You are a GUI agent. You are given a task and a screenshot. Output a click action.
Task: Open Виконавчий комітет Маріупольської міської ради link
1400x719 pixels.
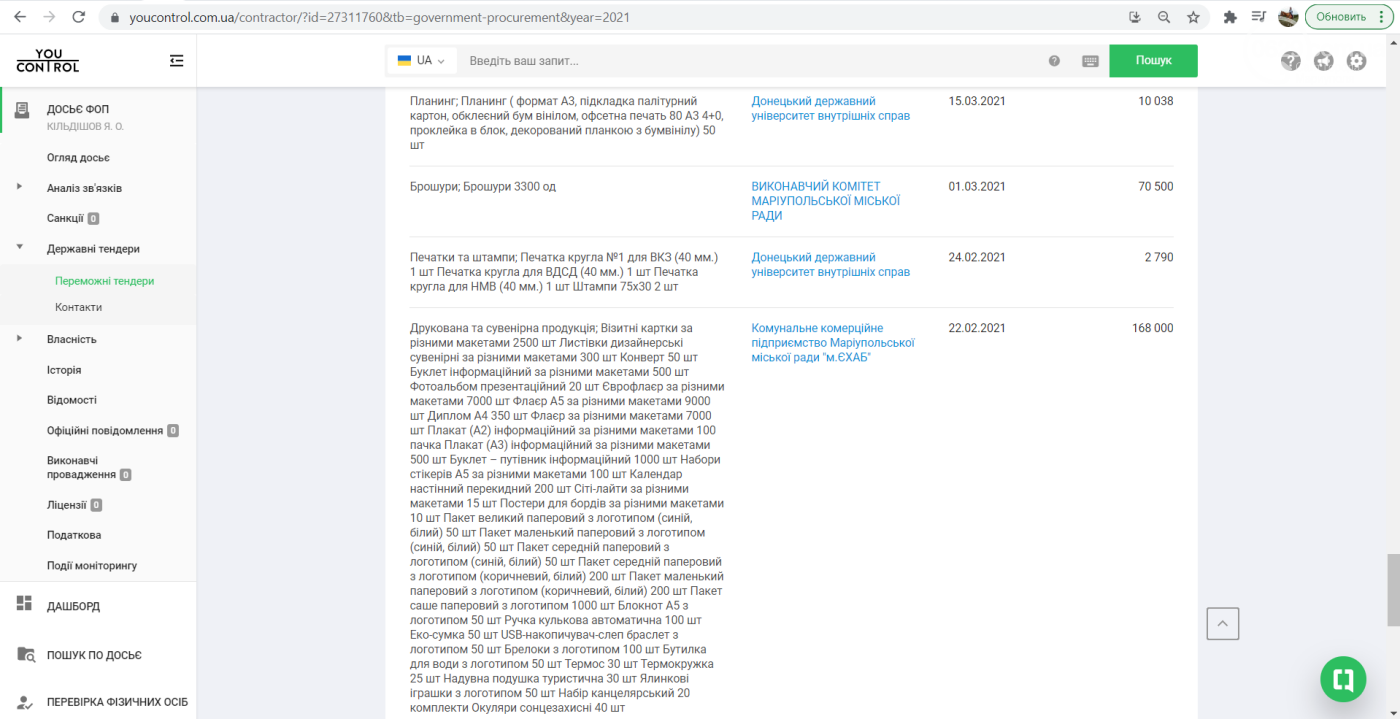coord(826,201)
